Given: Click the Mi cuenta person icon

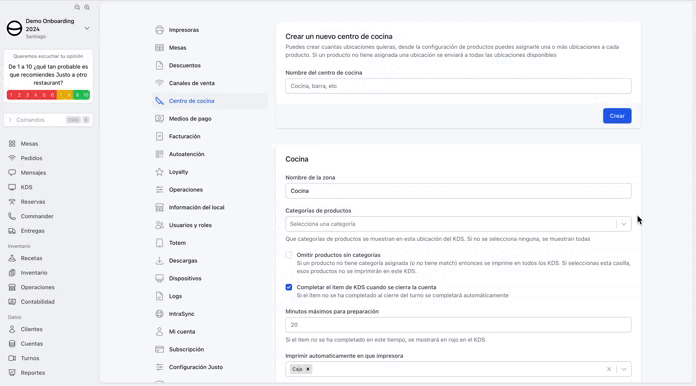Looking at the screenshot, I should click(159, 331).
